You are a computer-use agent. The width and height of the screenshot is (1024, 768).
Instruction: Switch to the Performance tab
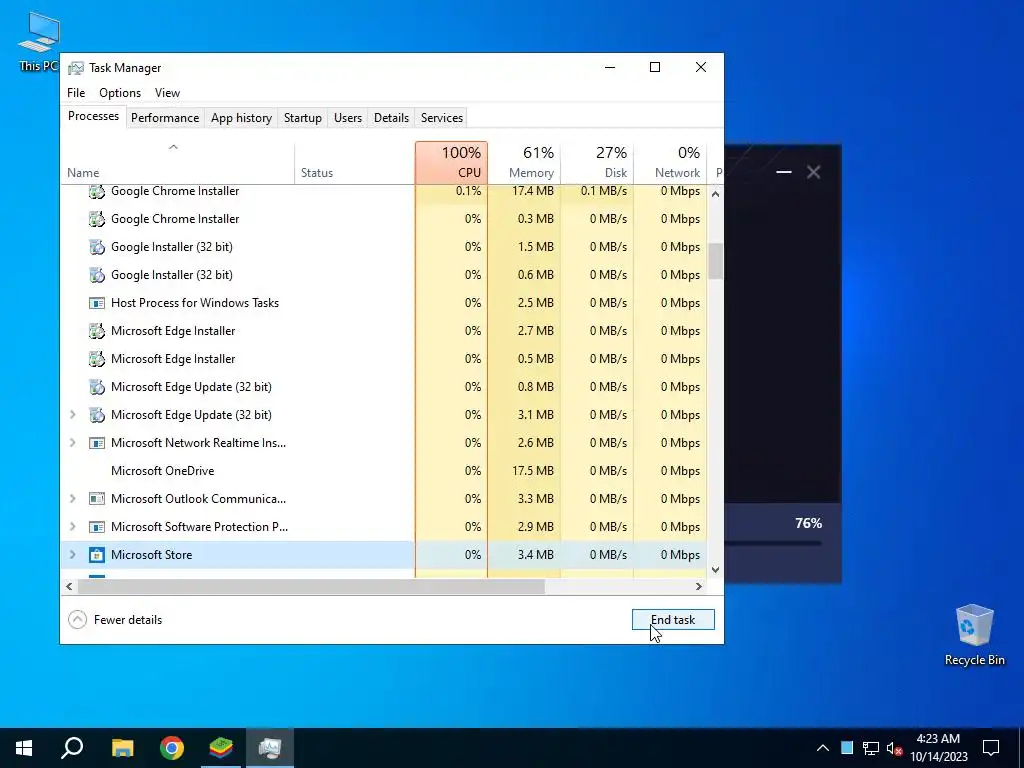tap(165, 118)
